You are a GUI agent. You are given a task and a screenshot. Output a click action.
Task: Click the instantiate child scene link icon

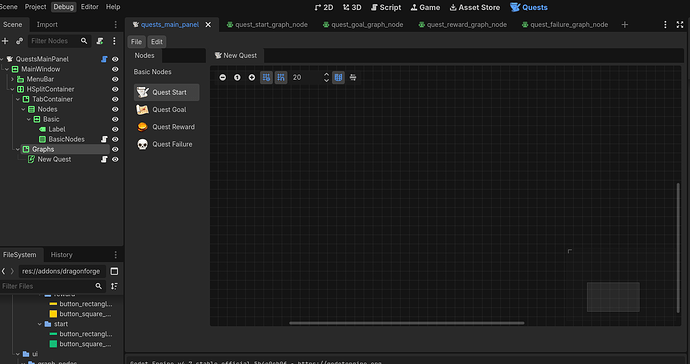point(19,41)
